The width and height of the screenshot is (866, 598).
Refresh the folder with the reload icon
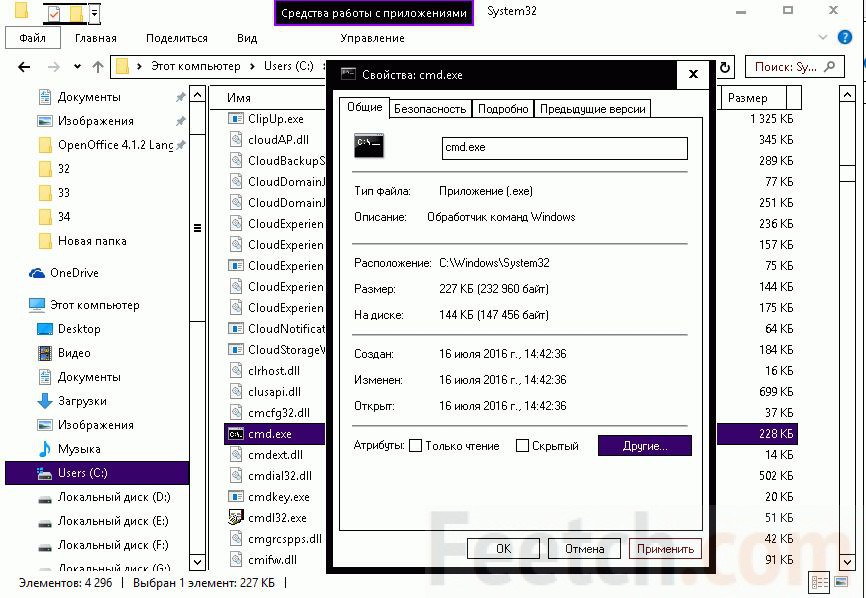[727, 67]
